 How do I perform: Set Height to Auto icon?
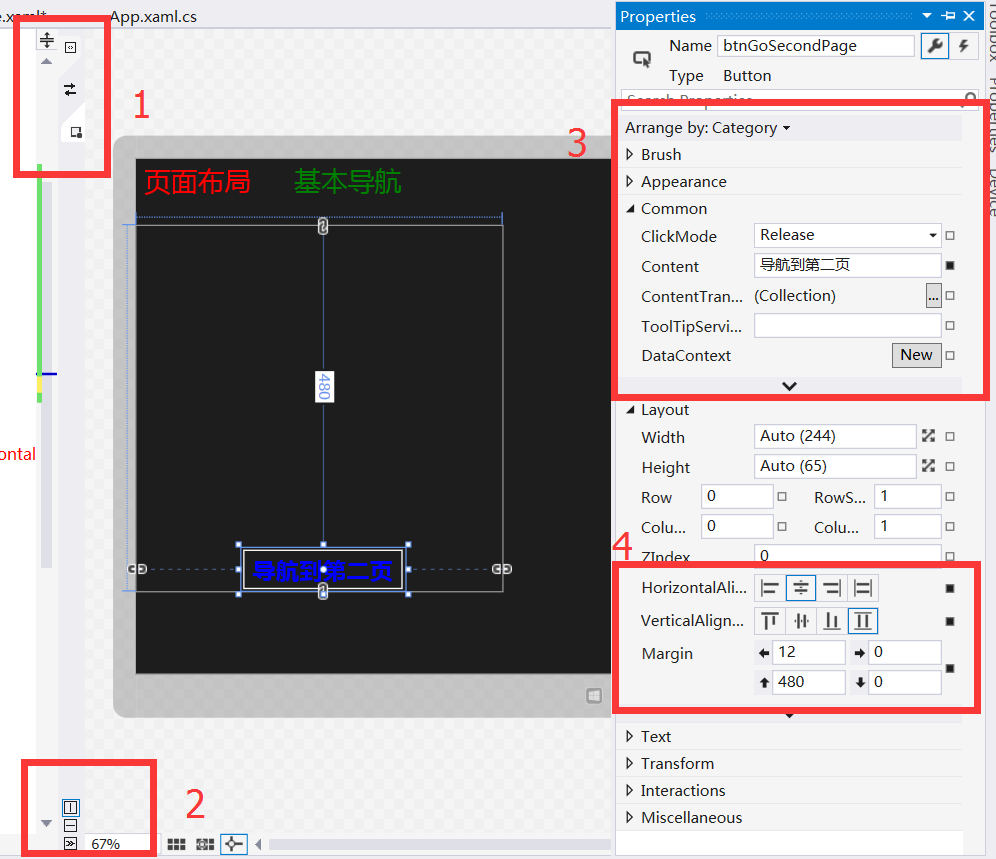coord(928,466)
